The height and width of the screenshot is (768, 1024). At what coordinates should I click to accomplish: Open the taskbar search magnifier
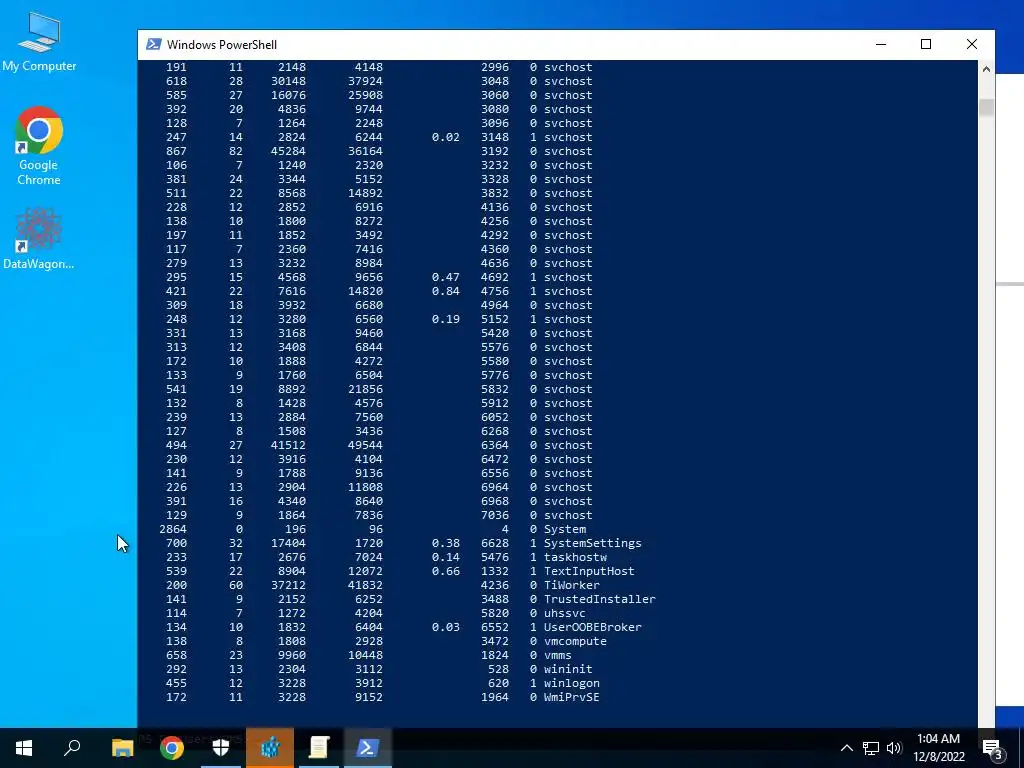pos(72,747)
